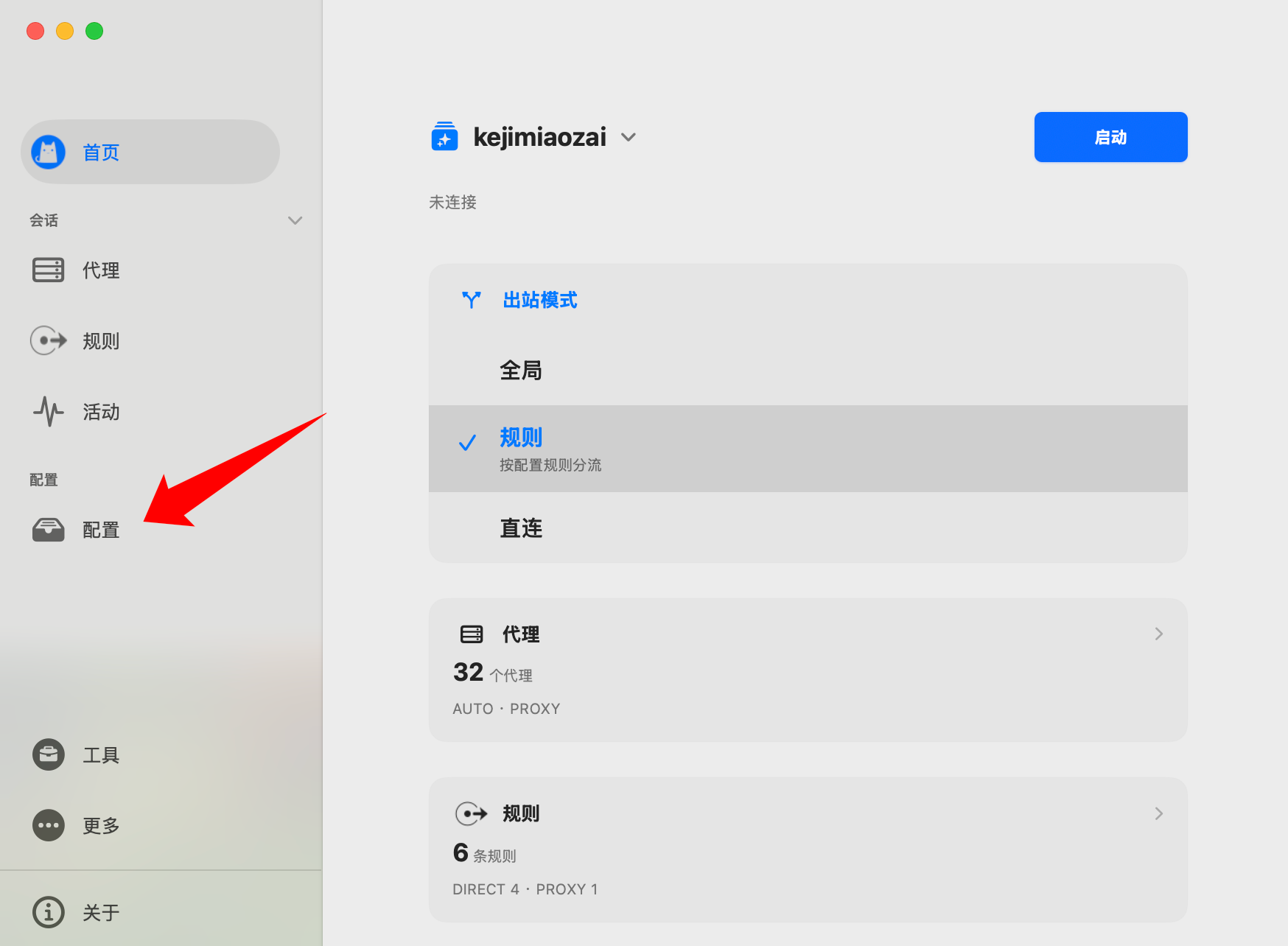This screenshot has height=946, width=1288.
Task: Click the server icon on 代理 card
Action: click(472, 634)
